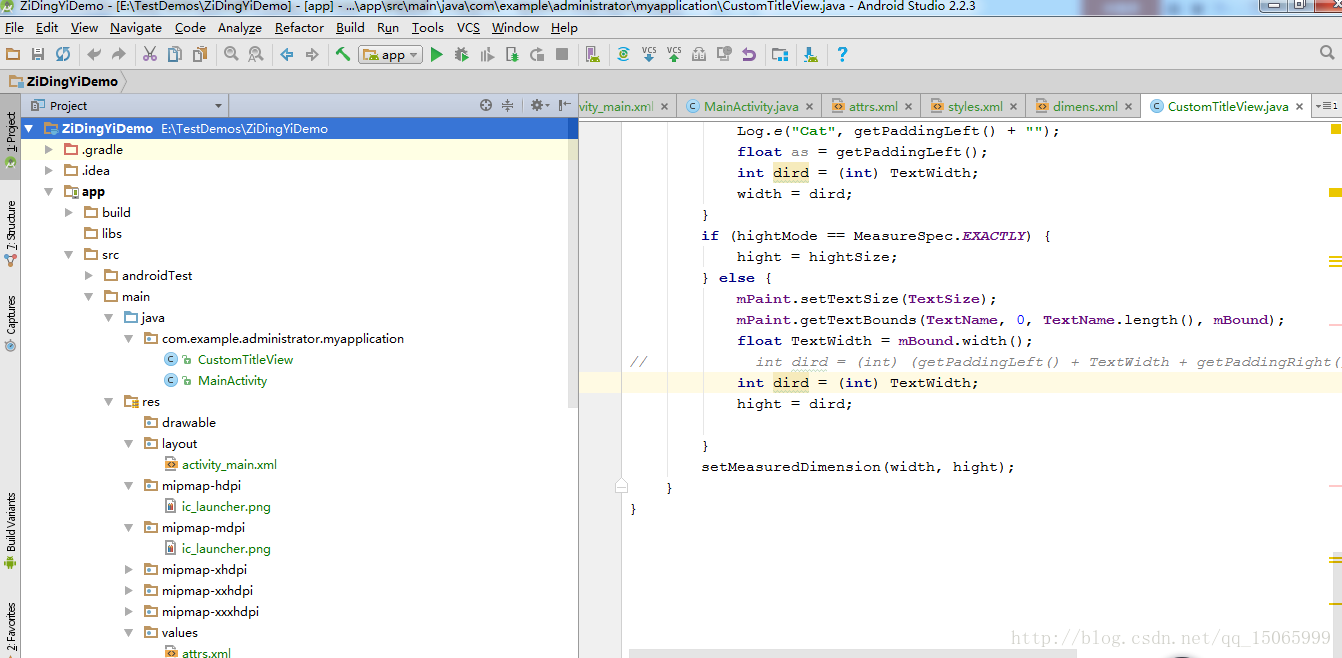Select activity_main.xml in project tree
Viewport: 1342px width, 658px height.
point(229,464)
